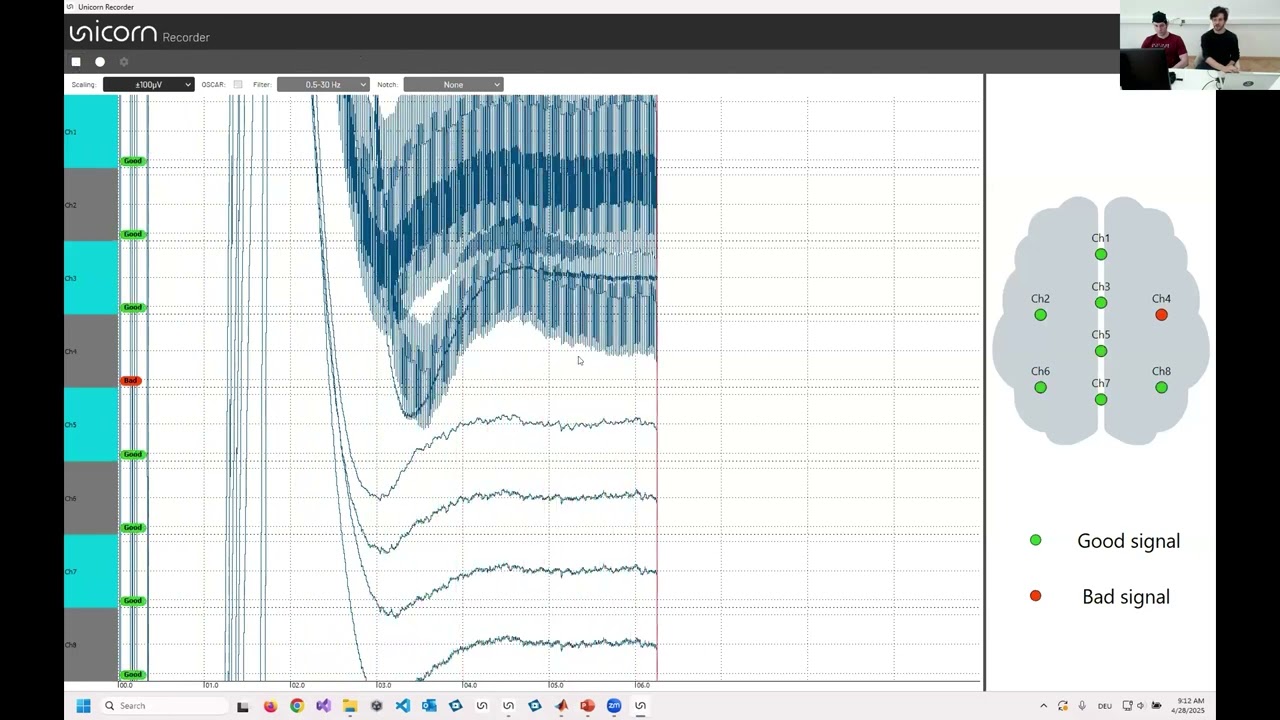Click the Ch7 electrode dot on brain map

[x=1101, y=399]
